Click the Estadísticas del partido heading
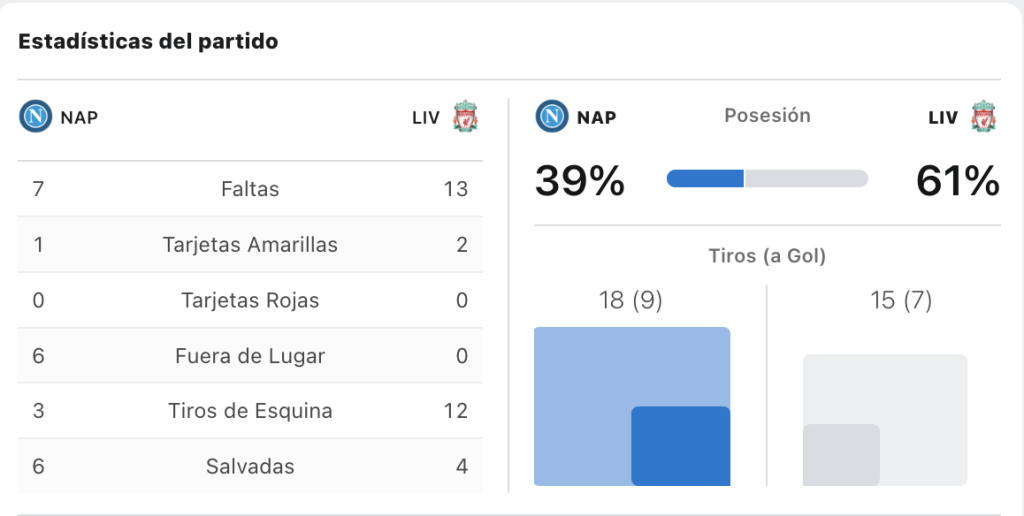Image resolution: width=1024 pixels, height=516 pixels. pyautogui.click(x=148, y=41)
